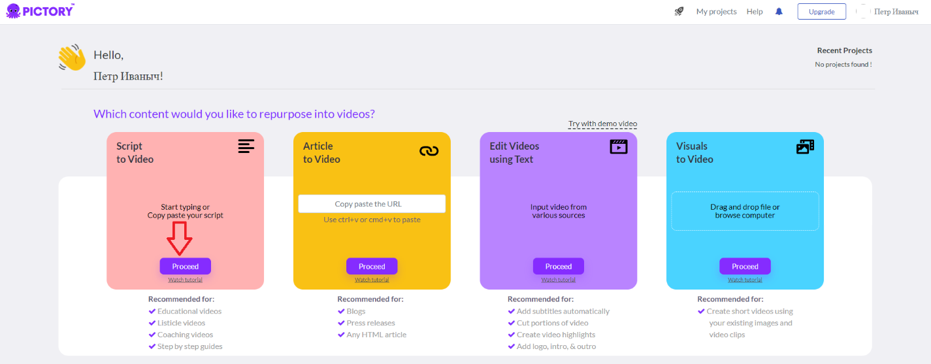Click the Recent Projects heading

coord(844,50)
